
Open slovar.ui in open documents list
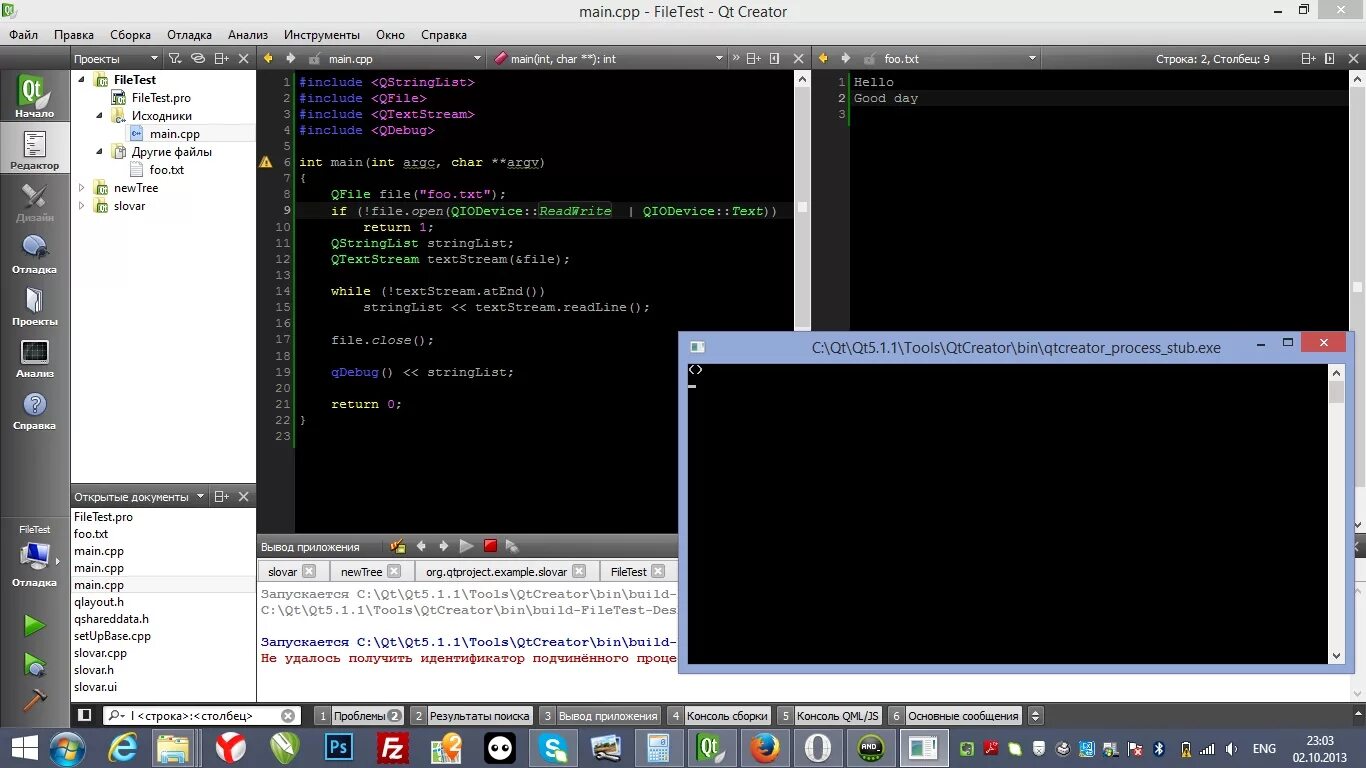(95, 687)
